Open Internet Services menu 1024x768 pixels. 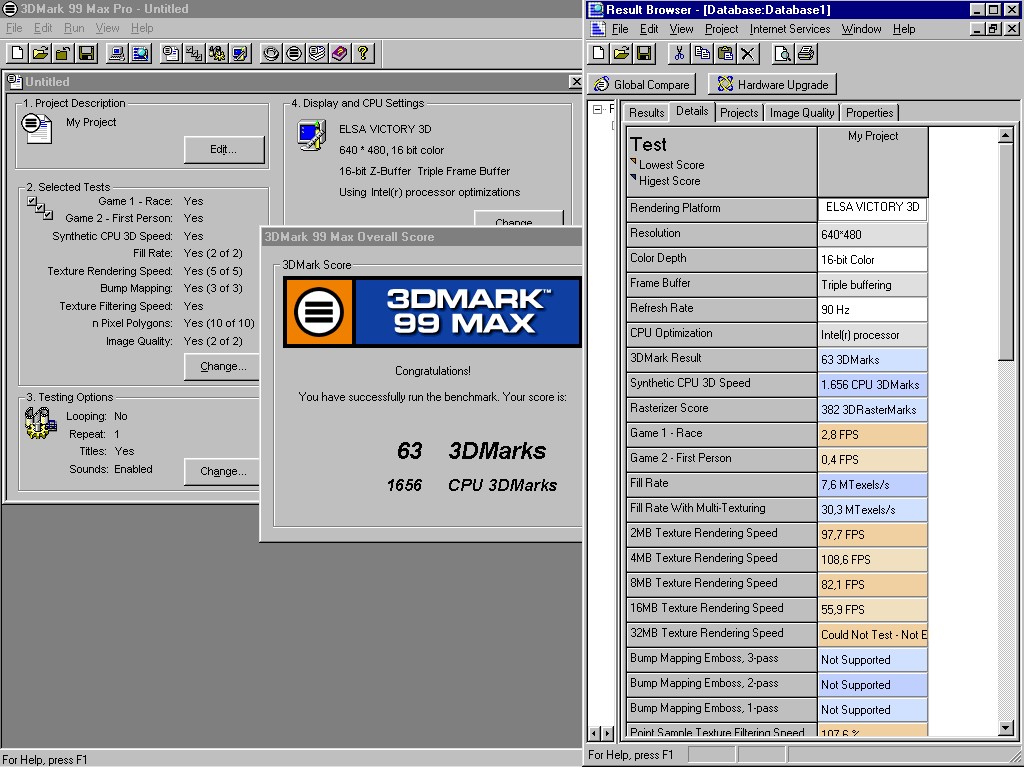pyautogui.click(x=790, y=29)
